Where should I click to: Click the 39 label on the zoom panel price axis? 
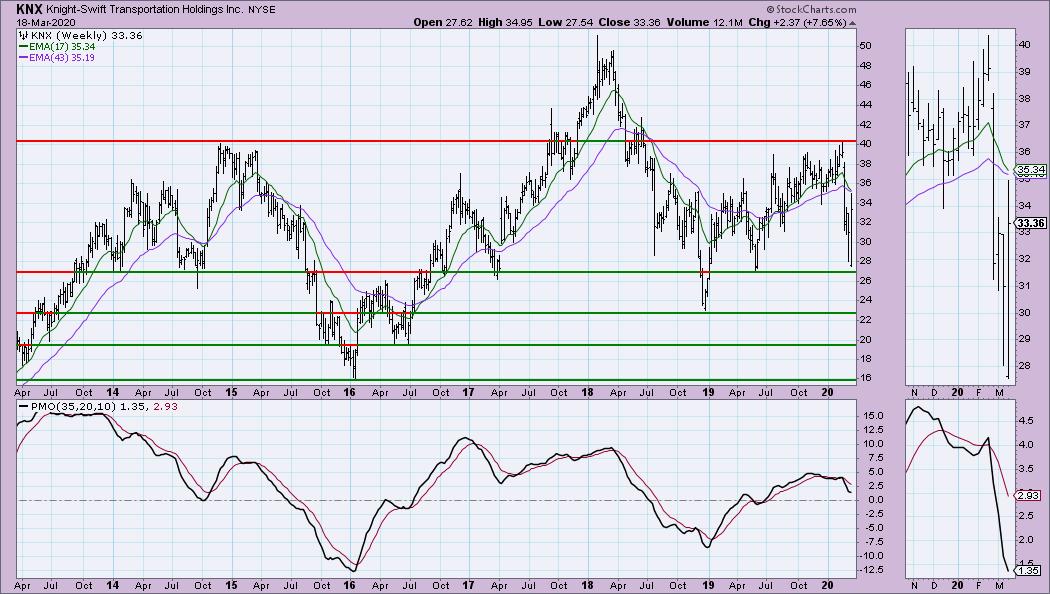coord(1025,72)
